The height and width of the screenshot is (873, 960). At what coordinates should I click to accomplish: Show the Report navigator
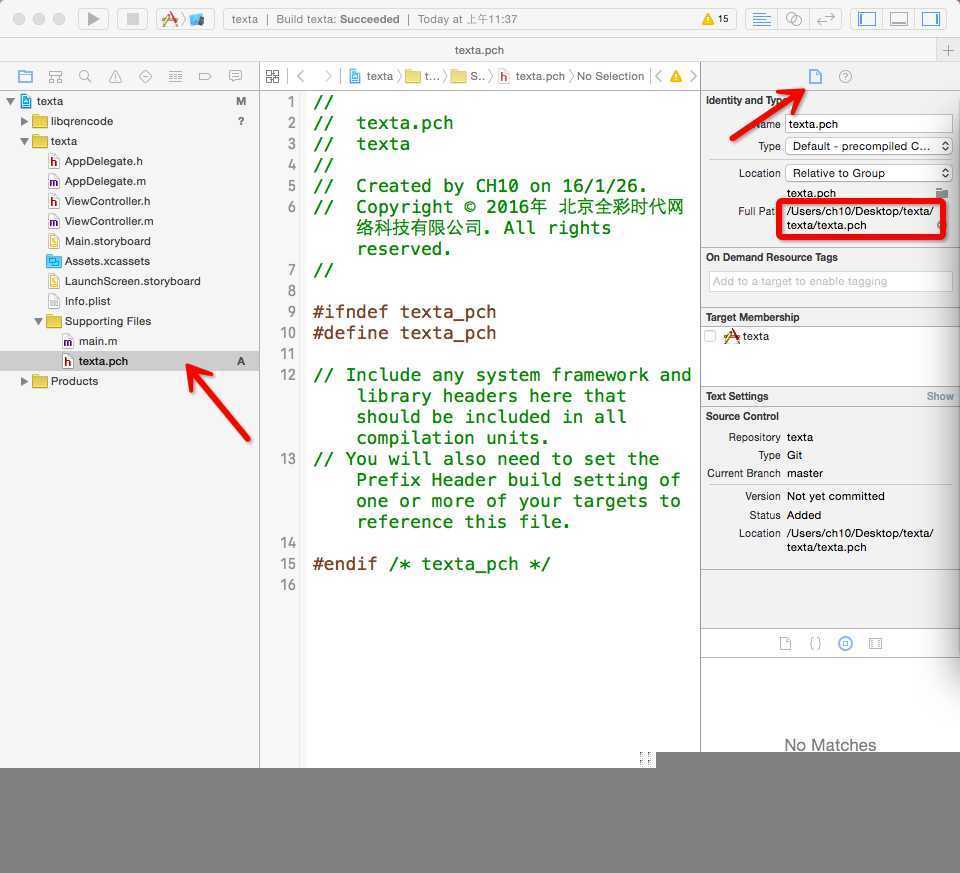[x=235, y=77]
